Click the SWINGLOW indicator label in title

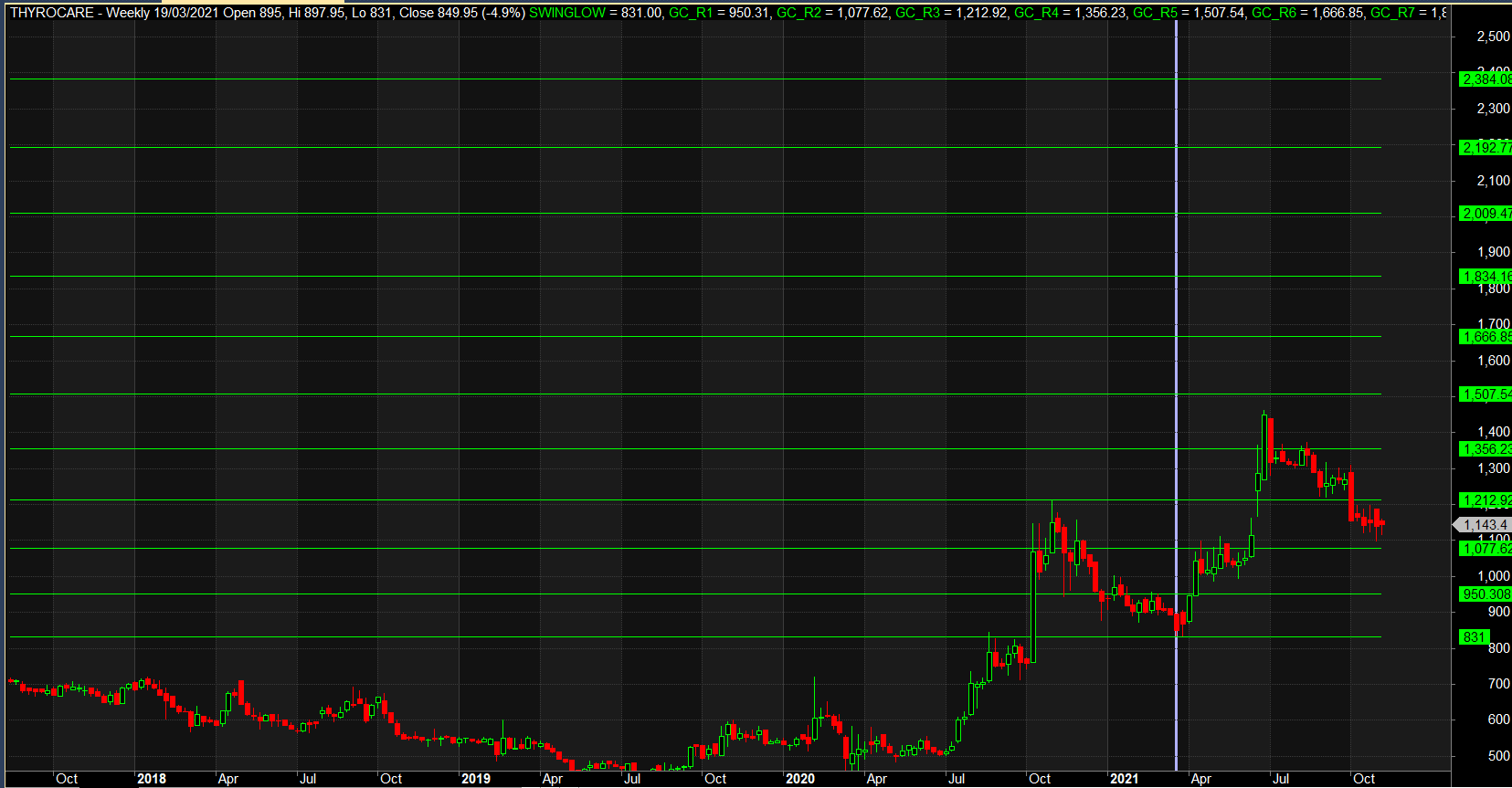pos(566,13)
